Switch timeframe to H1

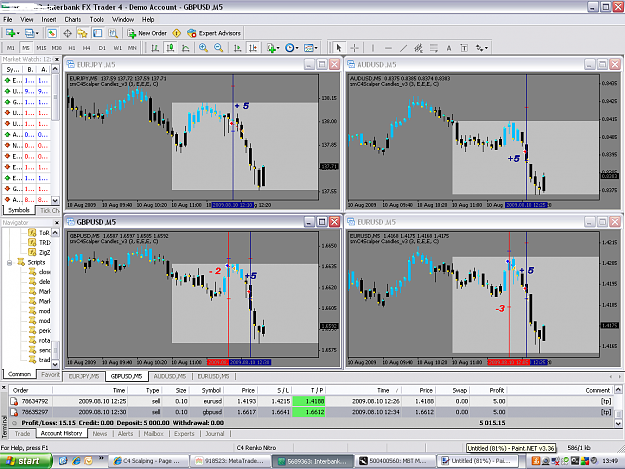[x=72, y=48]
